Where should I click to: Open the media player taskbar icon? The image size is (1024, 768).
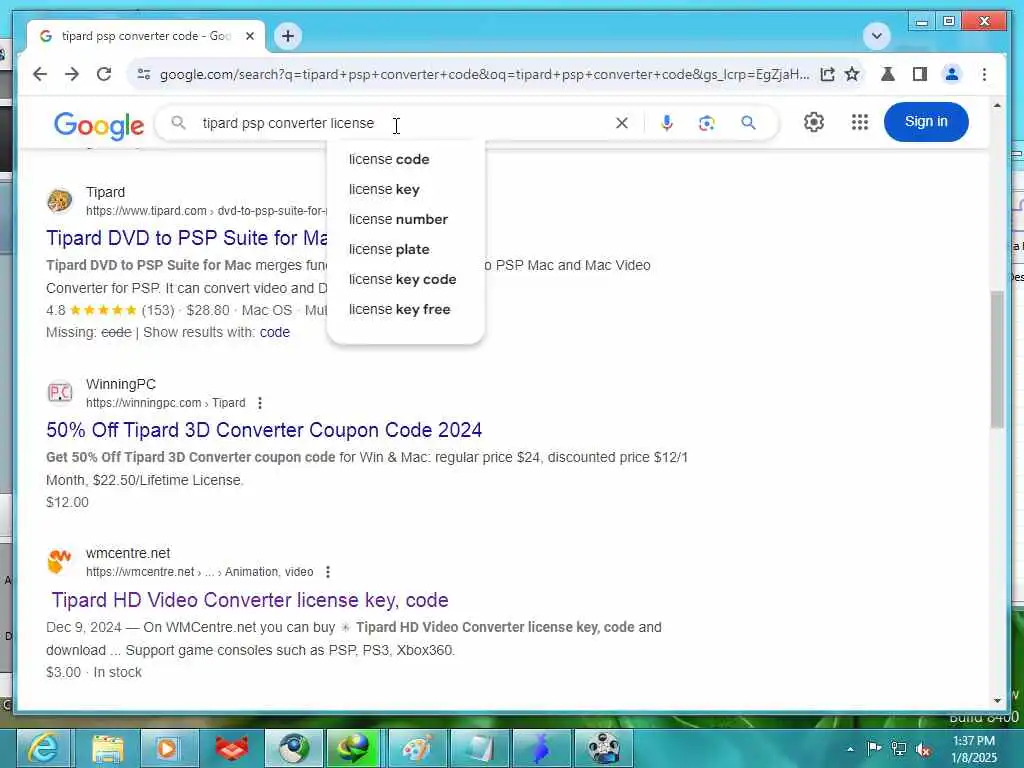[x=168, y=748]
